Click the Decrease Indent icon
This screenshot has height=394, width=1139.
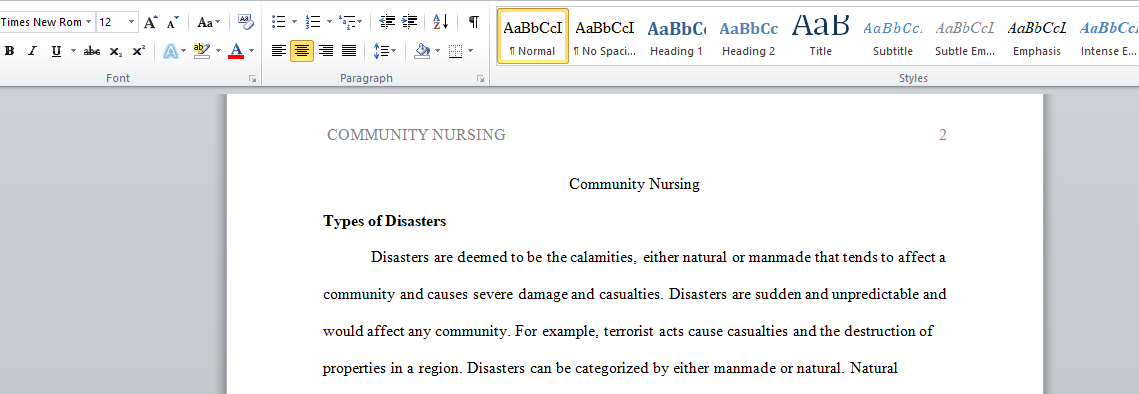388,22
